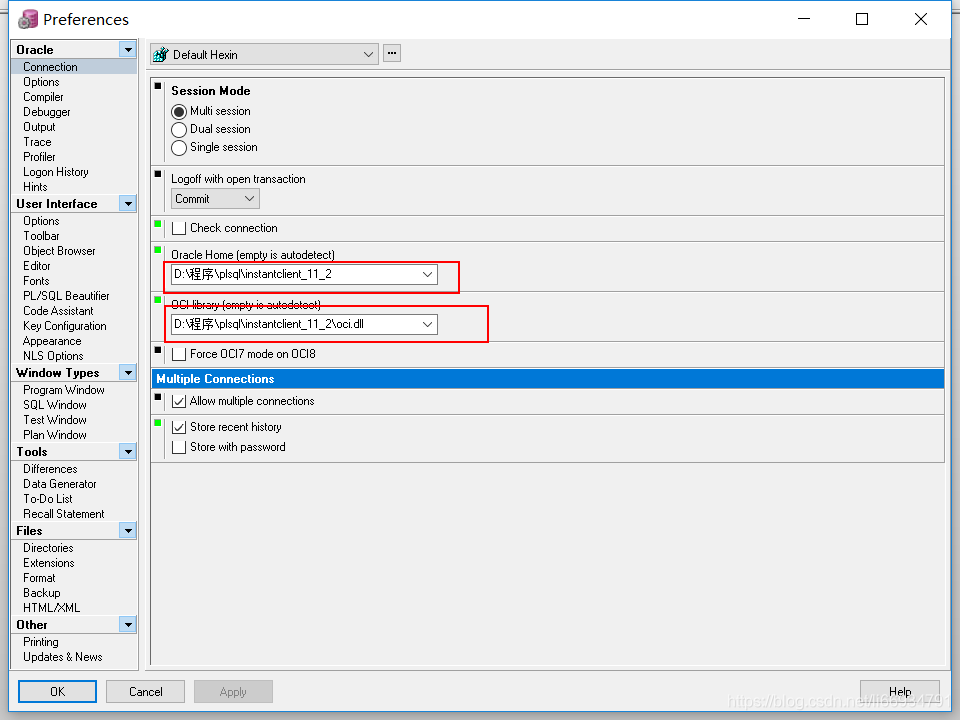Select Dual session radio button

click(179, 130)
